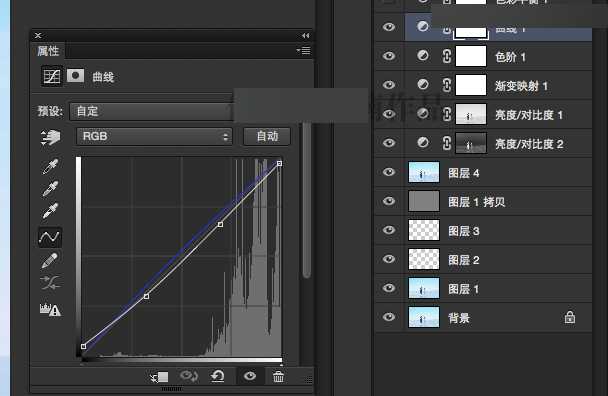
Task: Click the 自动 auto button
Action: click(x=267, y=136)
